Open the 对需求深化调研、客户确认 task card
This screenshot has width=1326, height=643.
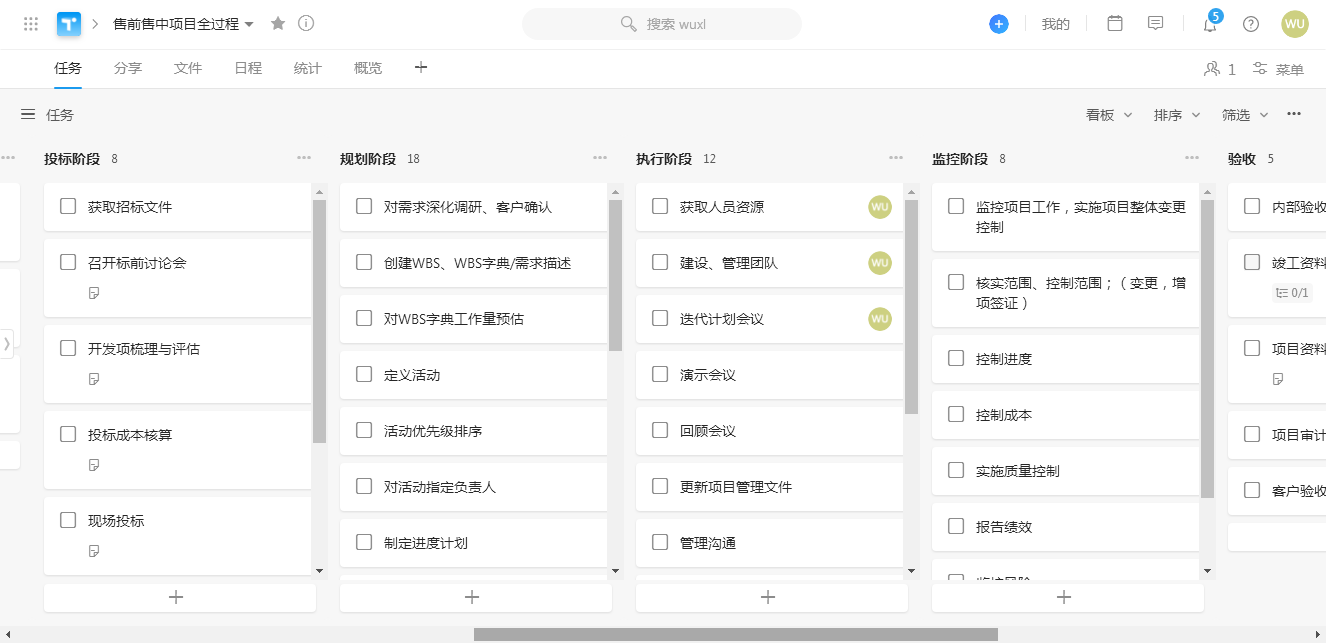click(x=474, y=207)
